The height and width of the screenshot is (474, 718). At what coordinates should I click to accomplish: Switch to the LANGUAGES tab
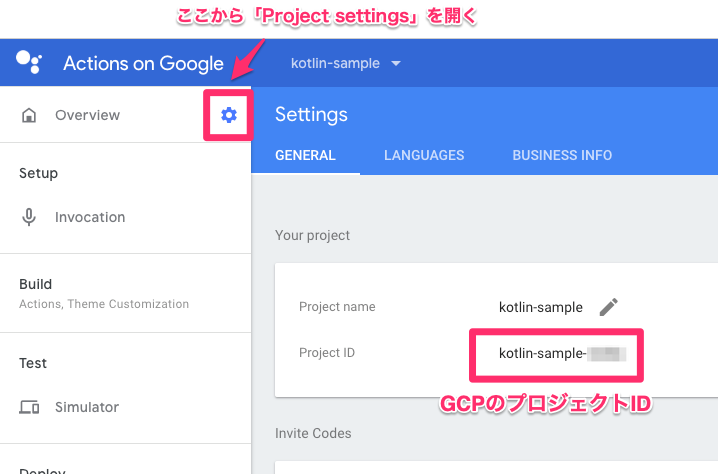pos(424,155)
